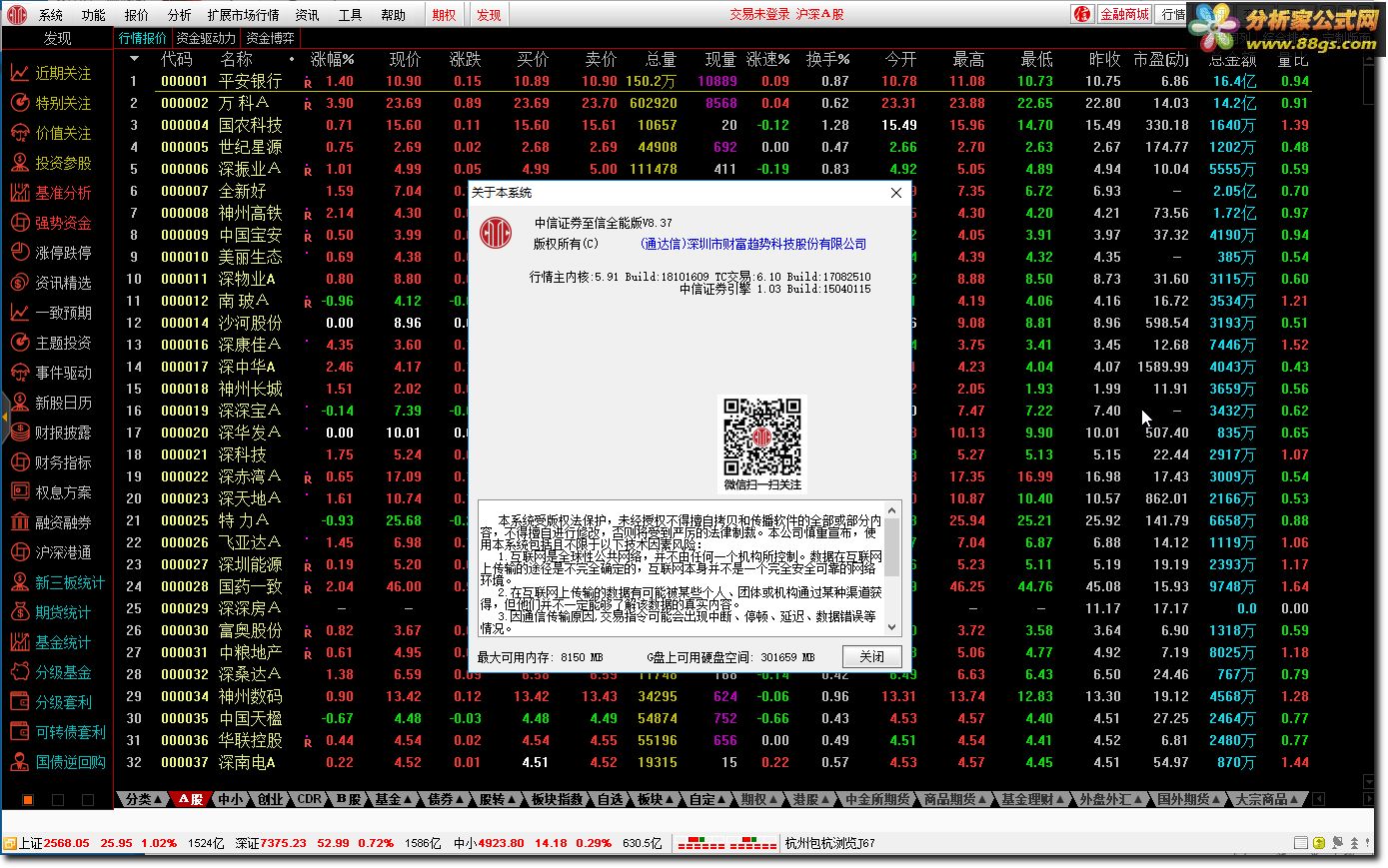1388x868 pixels.
Task: Open the 金融商城 button
Action: pos(1124,14)
